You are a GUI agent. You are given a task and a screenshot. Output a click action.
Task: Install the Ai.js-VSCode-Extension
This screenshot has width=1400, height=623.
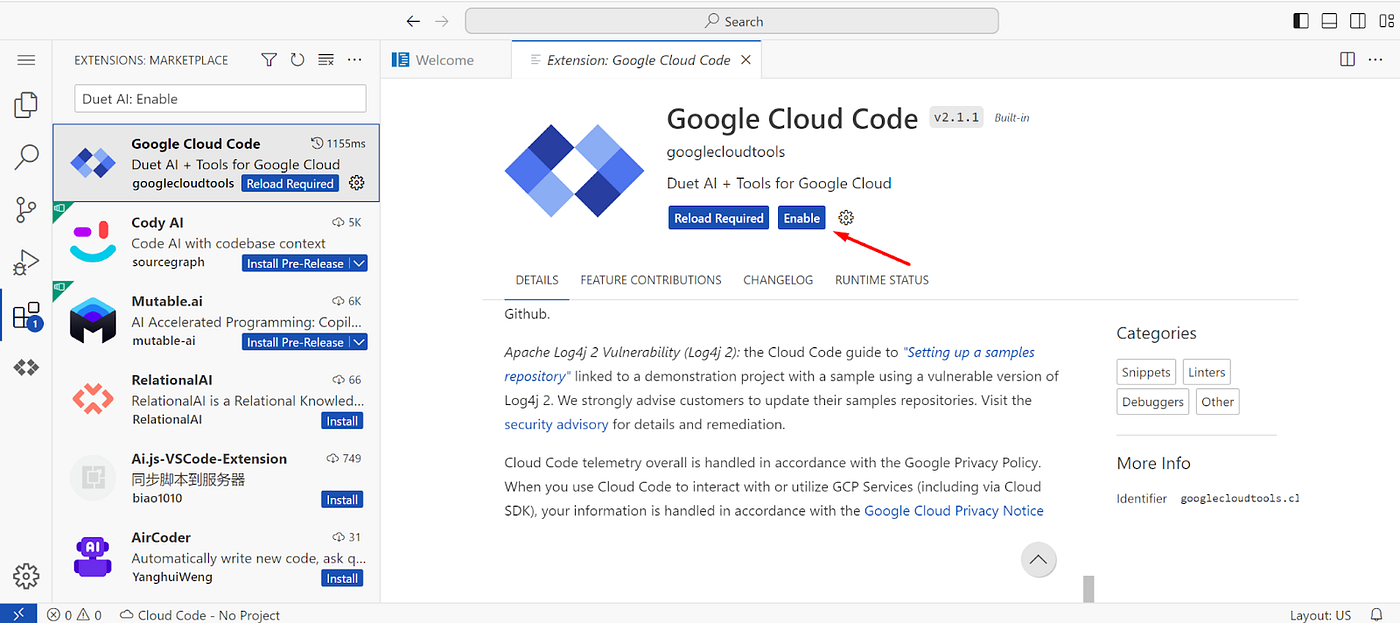pyautogui.click(x=342, y=500)
